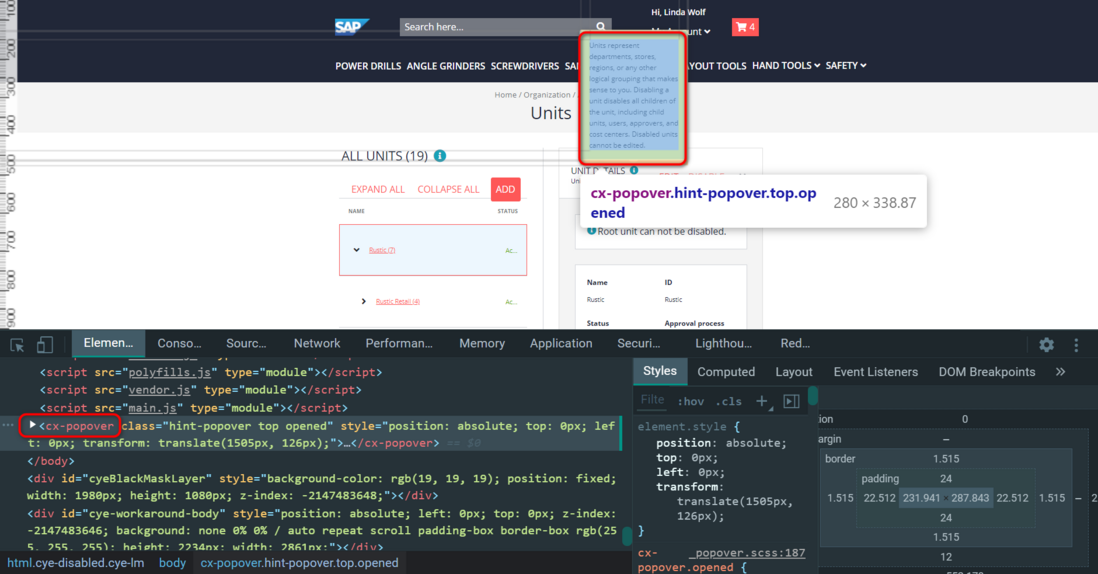The width and height of the screenshot is (1098, 574).
Task: Click the Organization breadcrumb link
Action: (547, 94)
